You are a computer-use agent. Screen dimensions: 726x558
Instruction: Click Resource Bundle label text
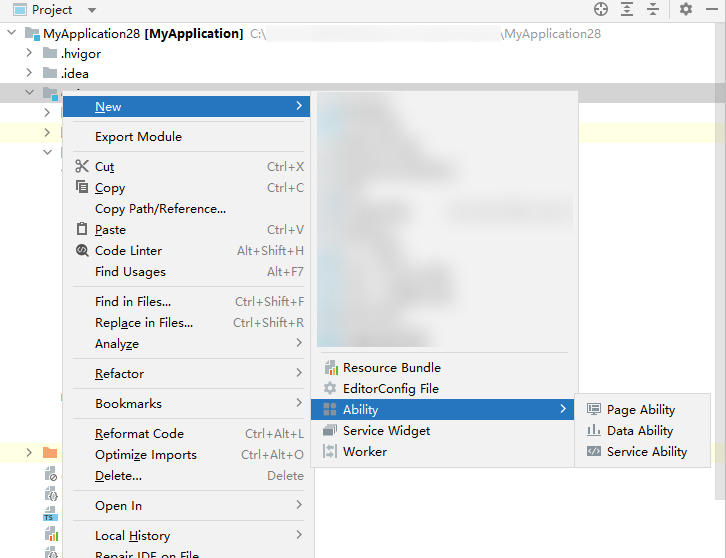coord(392,368)
